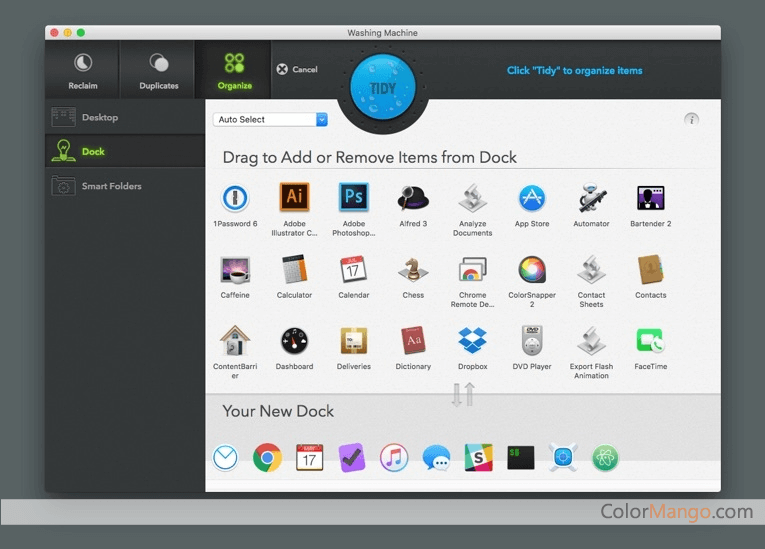Viewport: 765px width, 549px height.
Task: Click the iTunes icon in new dock
Action: (x=394, y=458)
